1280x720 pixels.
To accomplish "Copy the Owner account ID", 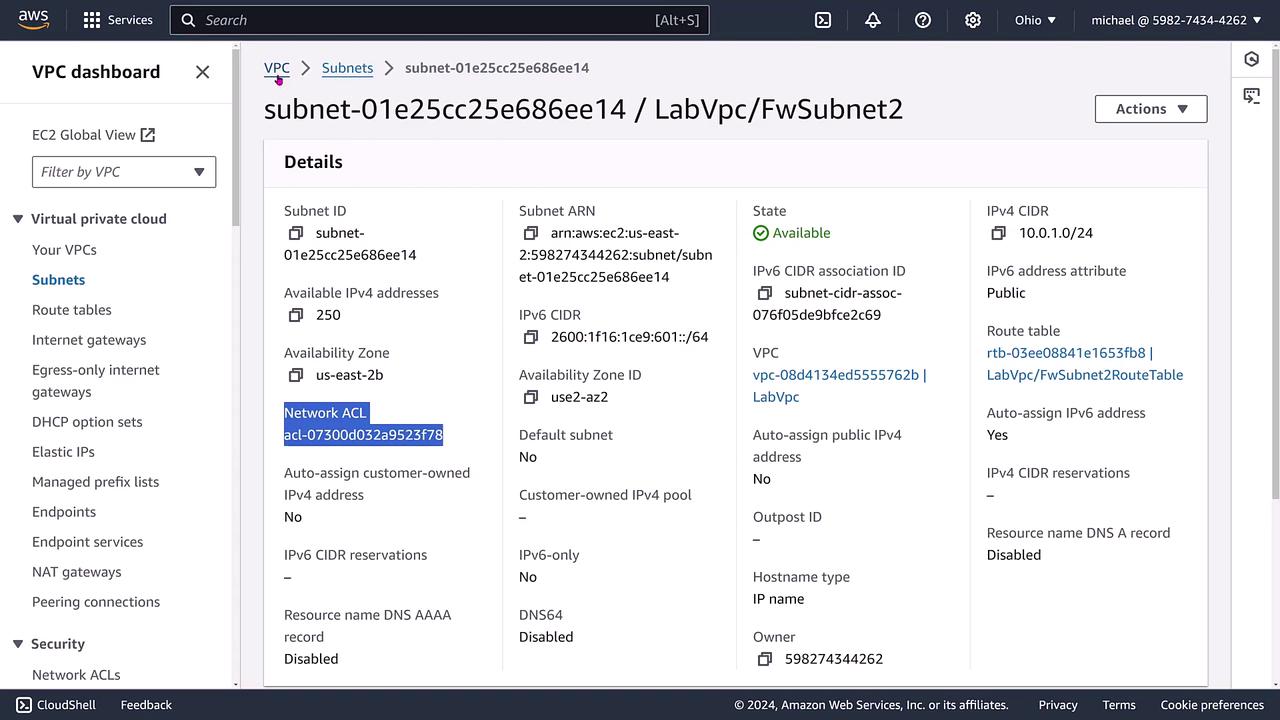I will [x=765, y=659].
